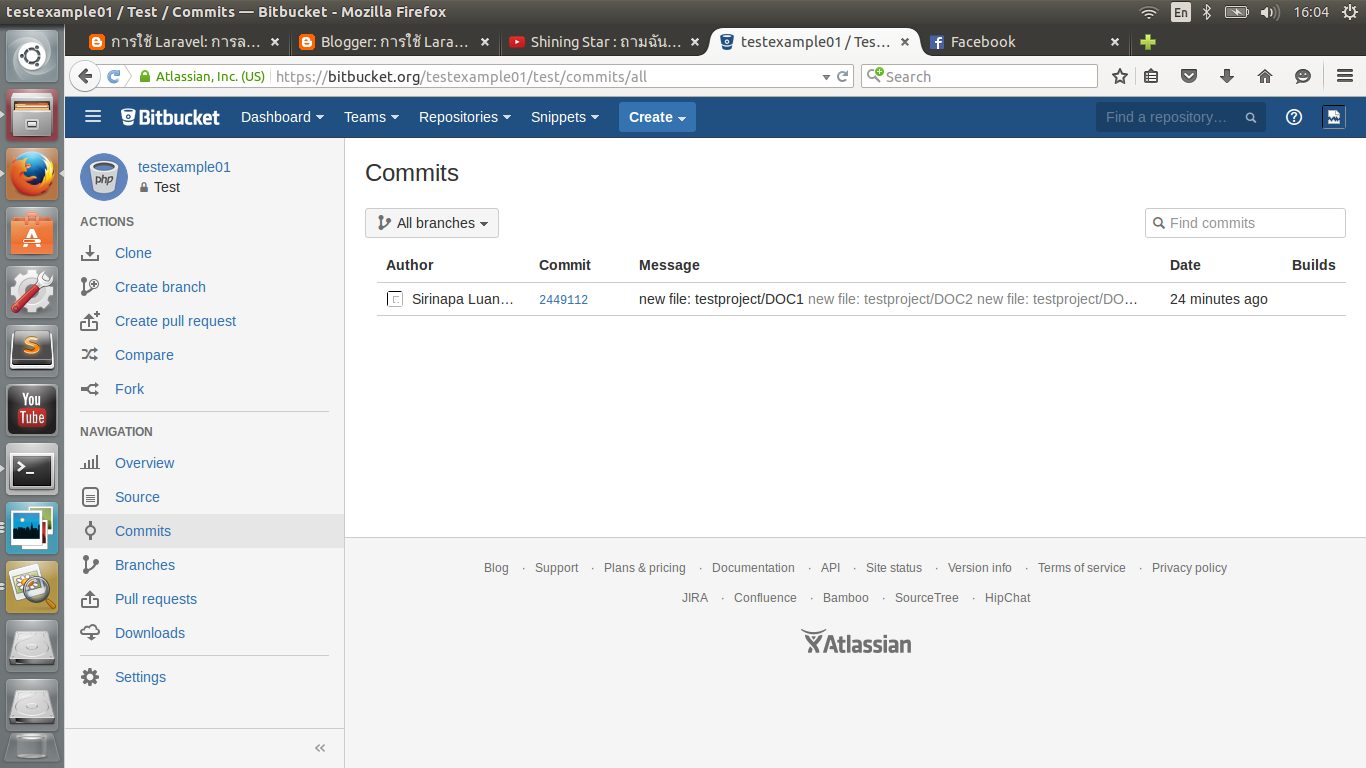Expand the Teams dropdown menu
The image size is (1366, 768).
[x=371, y=117]
